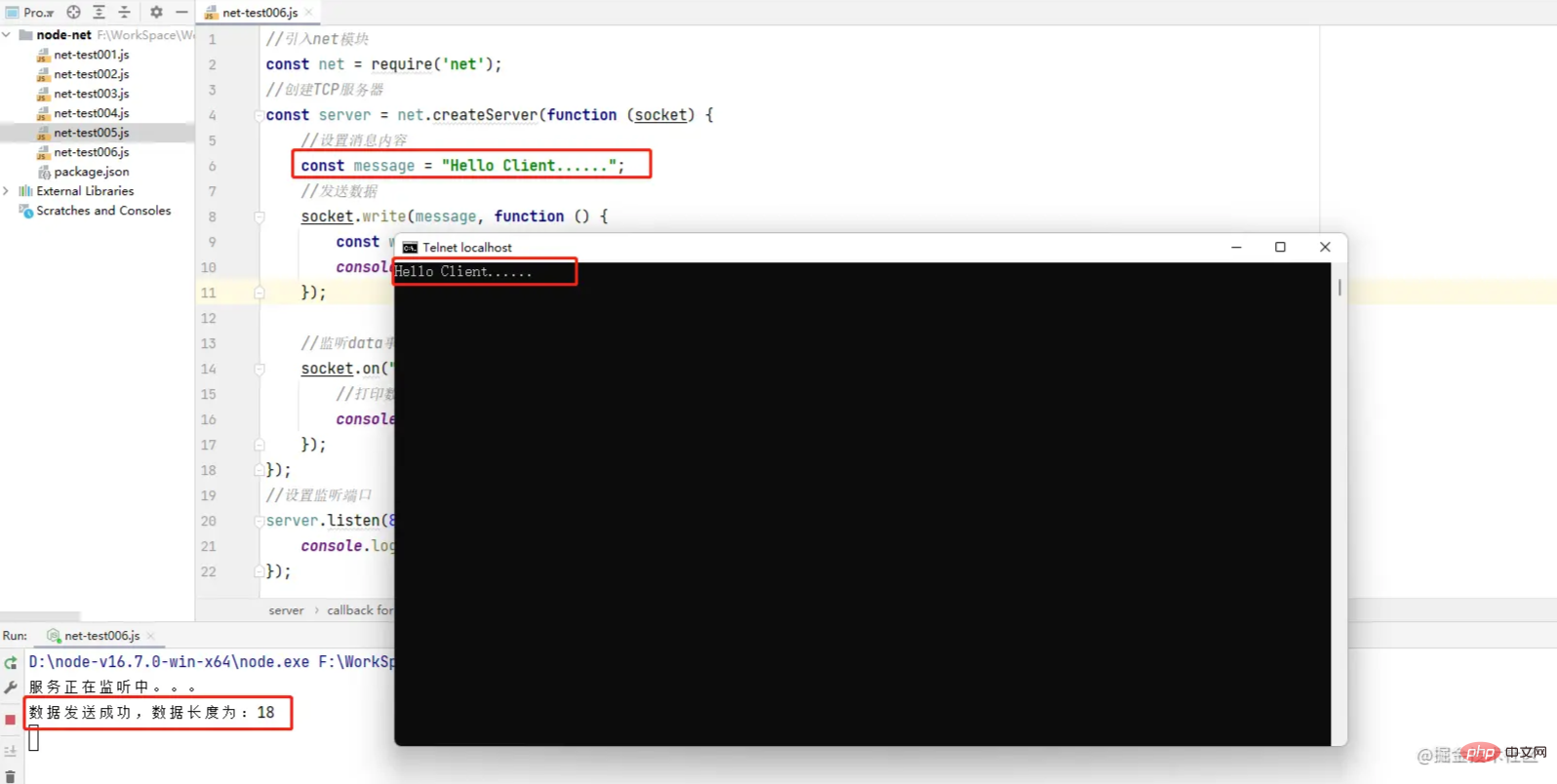1557x784 pixels.
Task: Click the wrench edit configuration icon
Action: point(11,687)
